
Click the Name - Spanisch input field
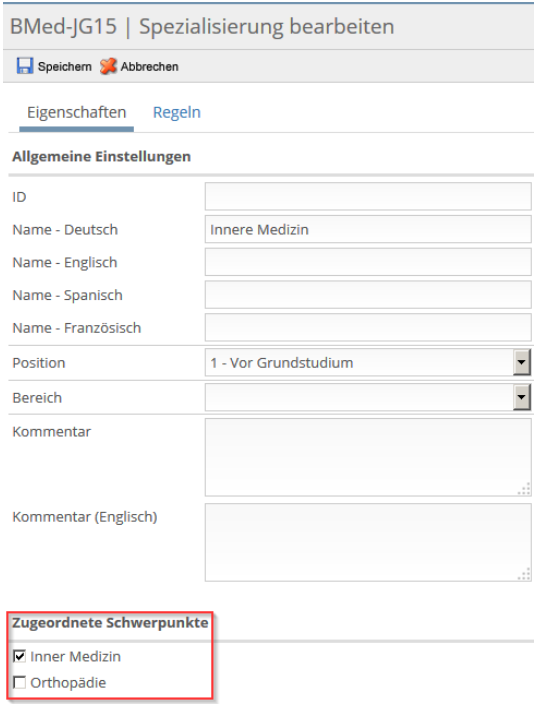pyautogui.click(x=368, y=295)
